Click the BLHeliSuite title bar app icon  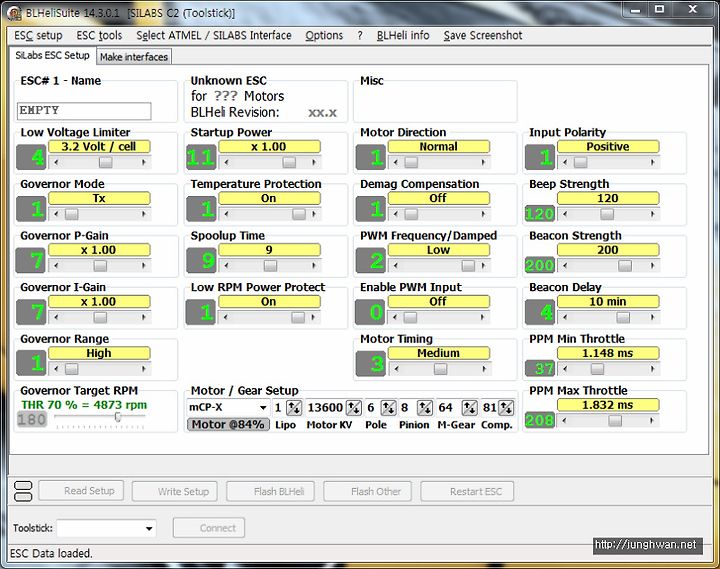coord(14,13)
